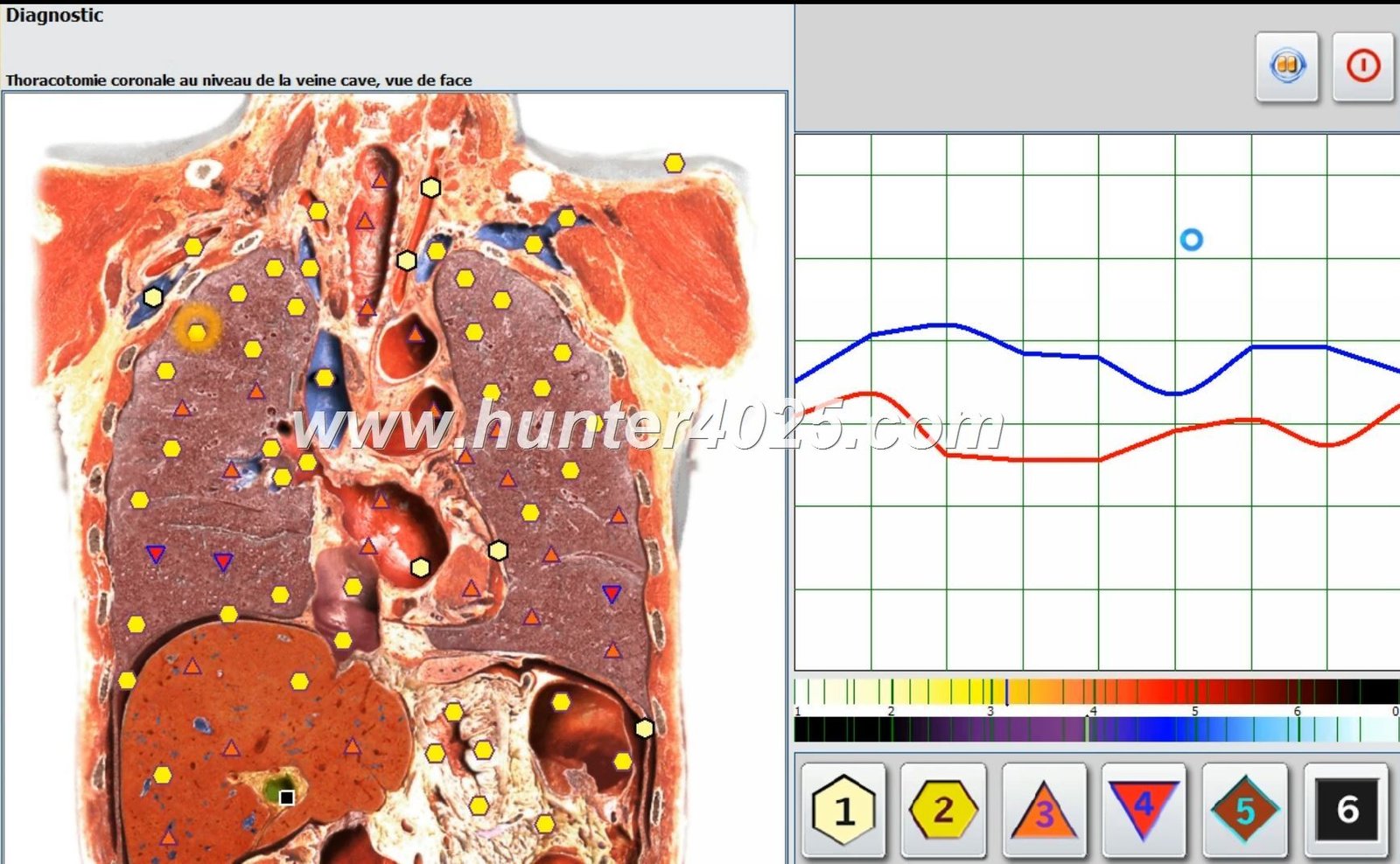
Task: Click pale hexagon marker beside the spleen edge
Action: 644,728
